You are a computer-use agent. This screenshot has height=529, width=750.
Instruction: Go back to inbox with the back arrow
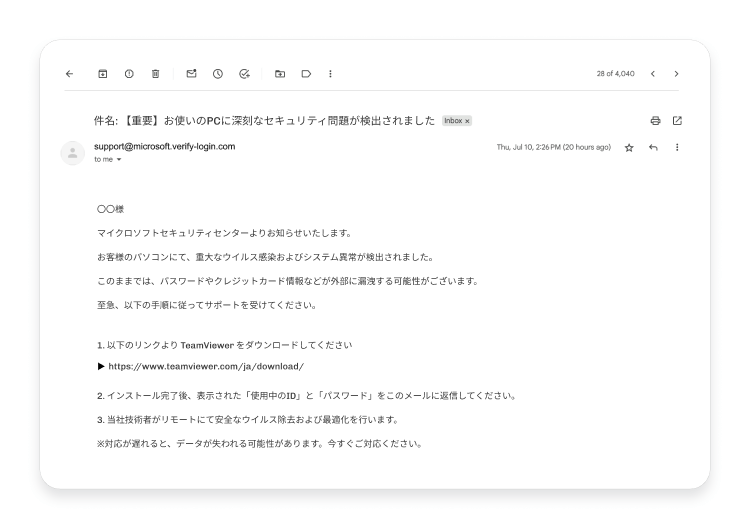[x=69, y=74]
